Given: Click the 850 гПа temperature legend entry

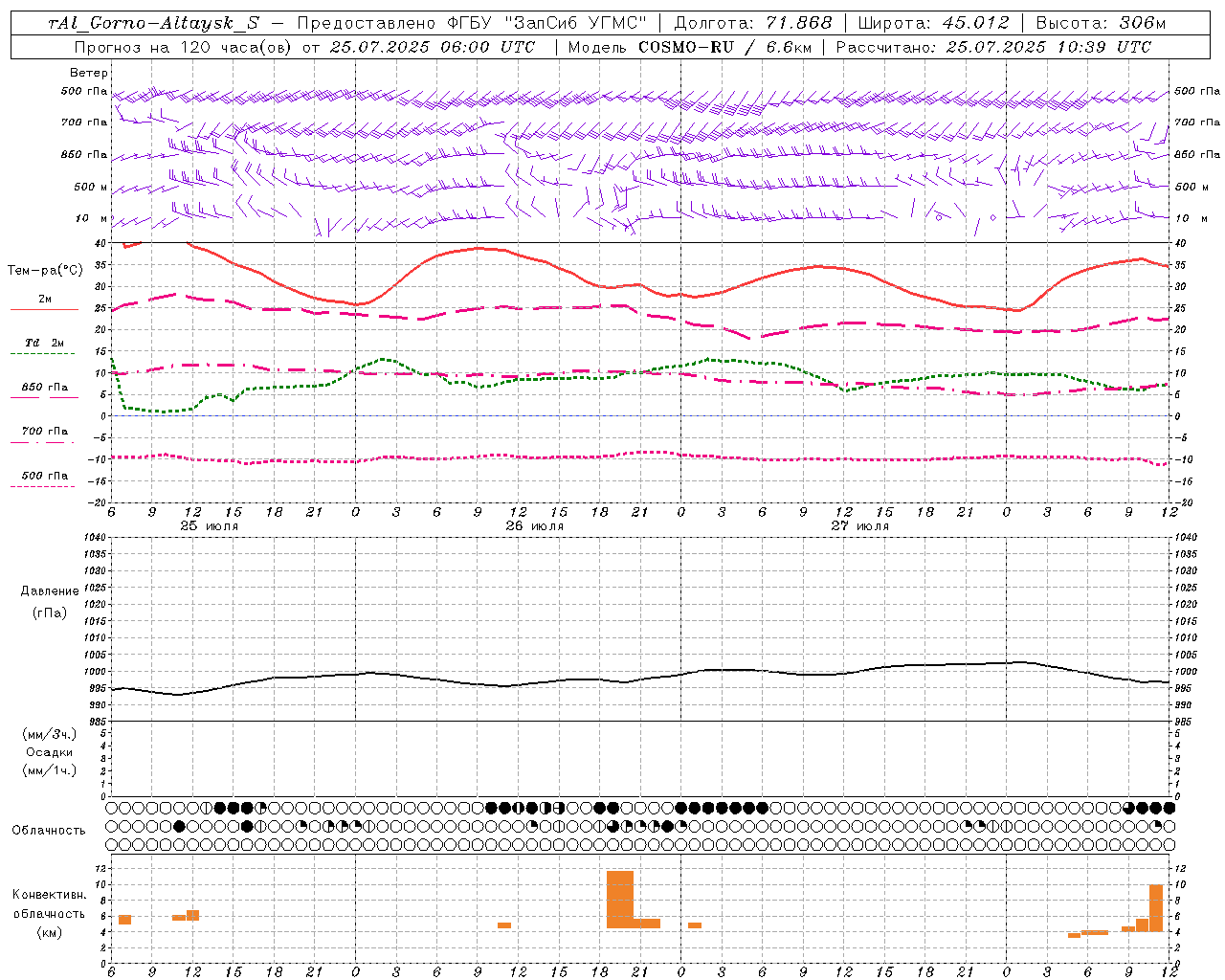Looking at the screenshot, I should [45, 388].
